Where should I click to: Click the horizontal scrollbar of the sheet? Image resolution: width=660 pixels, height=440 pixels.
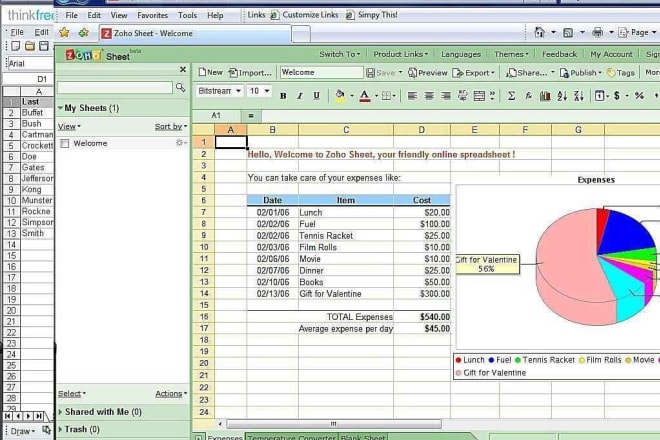pyautogui.click(x=334, y=424)
